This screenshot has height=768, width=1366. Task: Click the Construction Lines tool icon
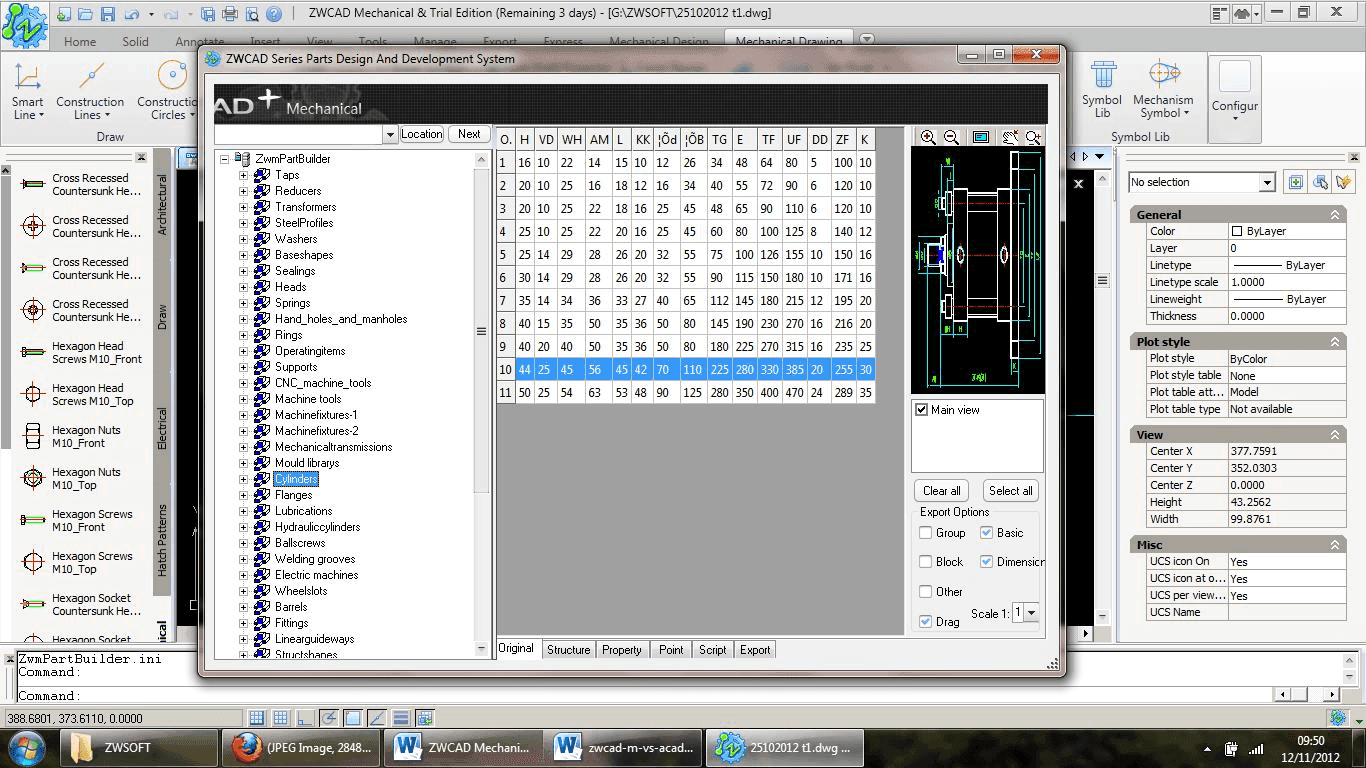point(90,76)
